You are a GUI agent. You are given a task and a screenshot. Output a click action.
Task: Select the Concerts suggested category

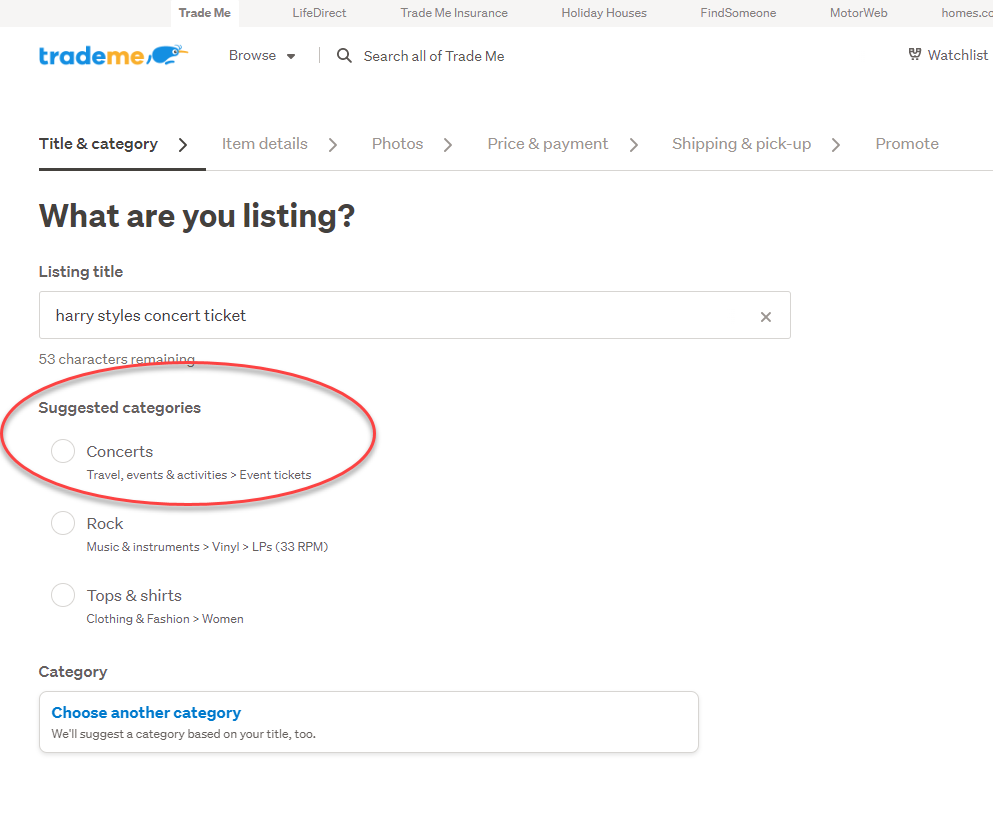[63, 452]
